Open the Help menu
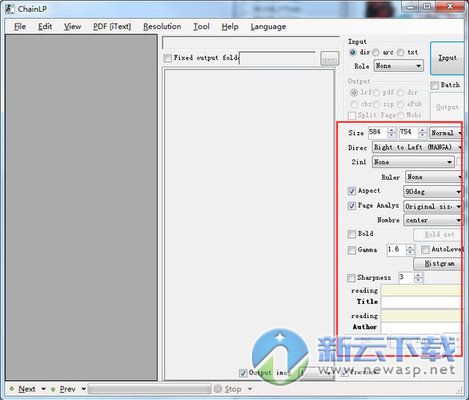469x400 pixels. [x=230, y=27]
